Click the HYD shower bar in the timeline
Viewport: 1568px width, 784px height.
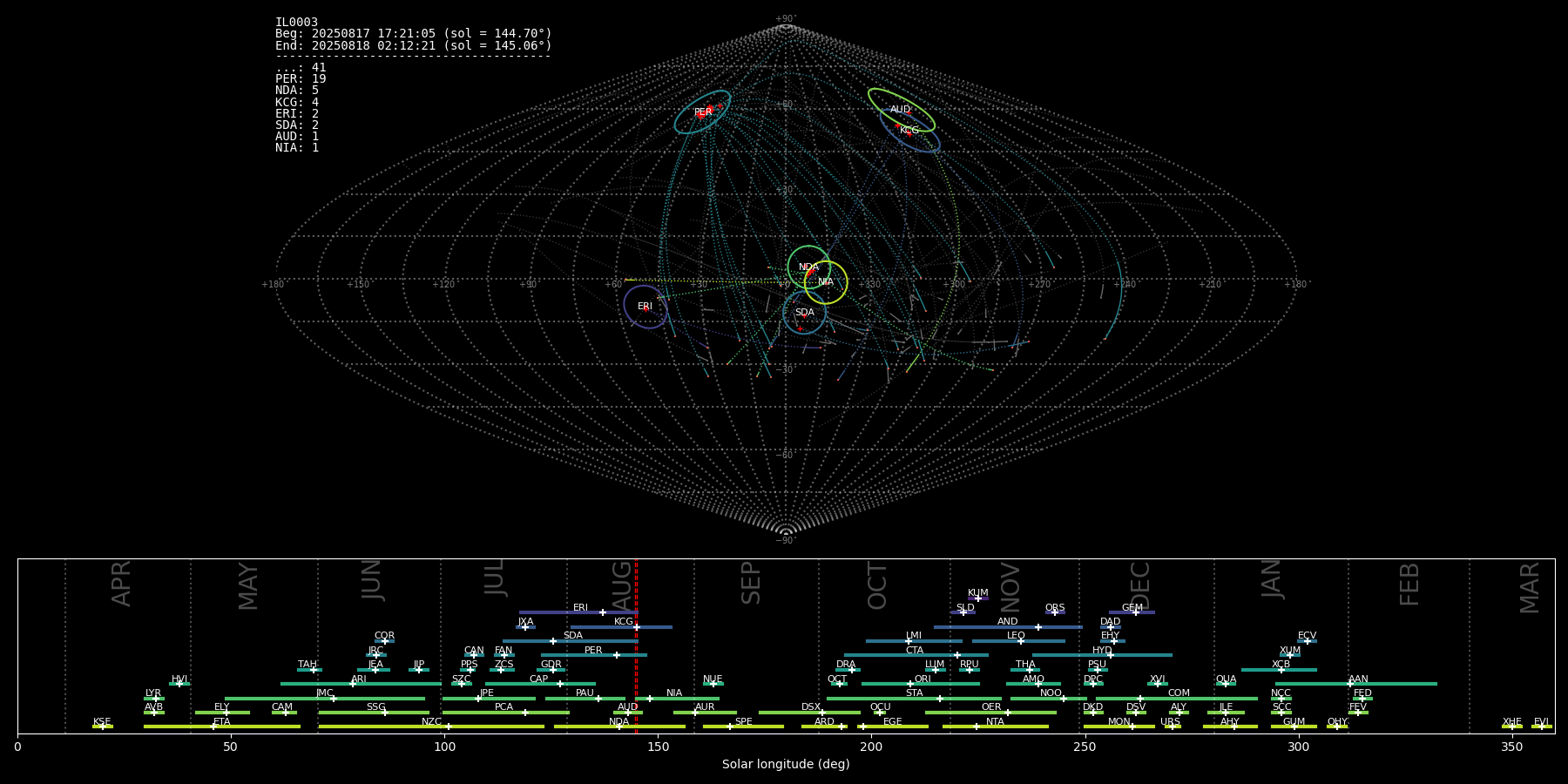pyautogui.click(x=1102, y=655)
